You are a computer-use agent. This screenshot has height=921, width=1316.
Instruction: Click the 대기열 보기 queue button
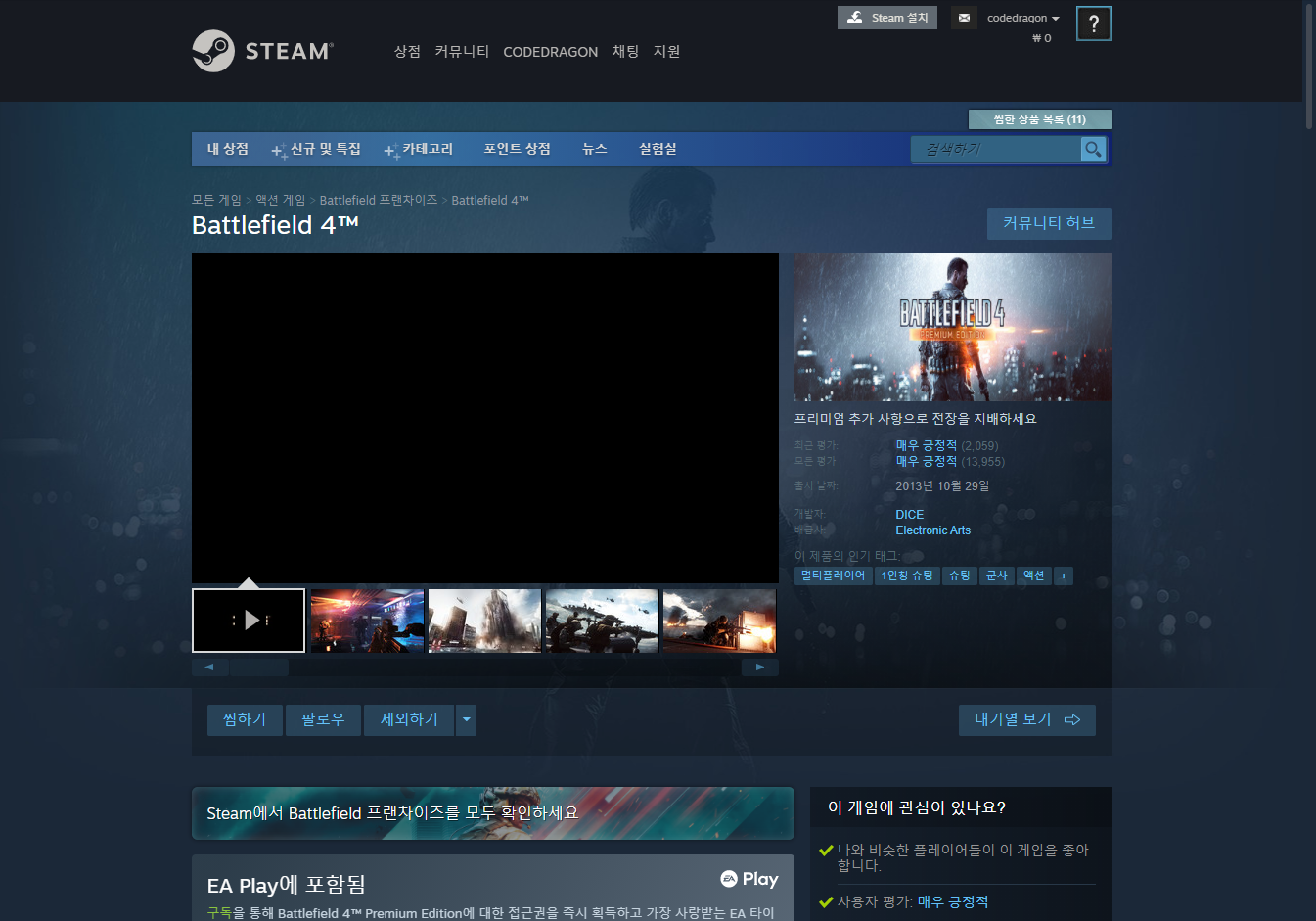pyautogui.click(x=1027, y=719)
